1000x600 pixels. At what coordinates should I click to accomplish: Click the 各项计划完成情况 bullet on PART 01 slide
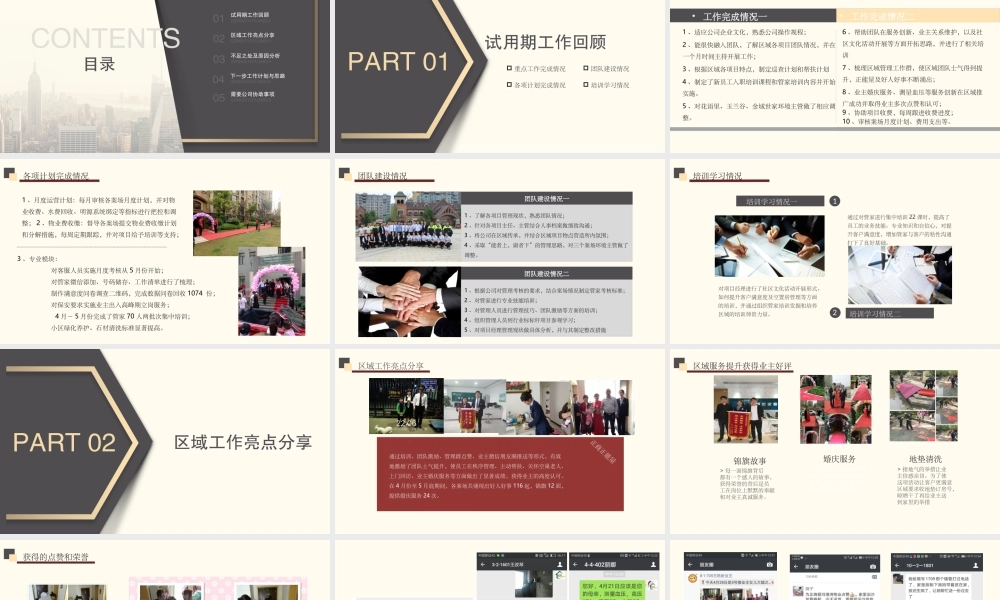pos(536,85)
